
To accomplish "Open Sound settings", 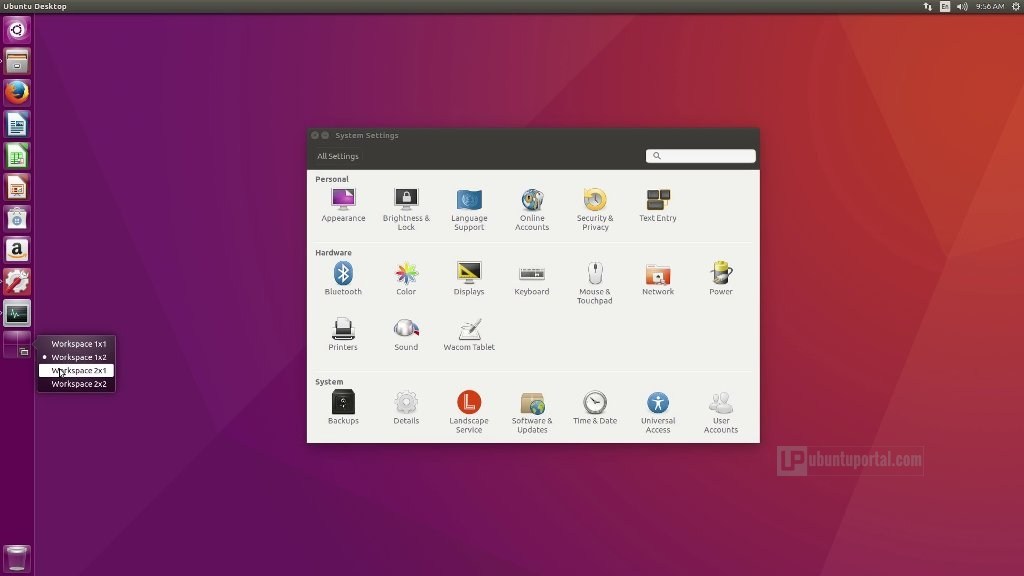I will click(x=406, y=334).
